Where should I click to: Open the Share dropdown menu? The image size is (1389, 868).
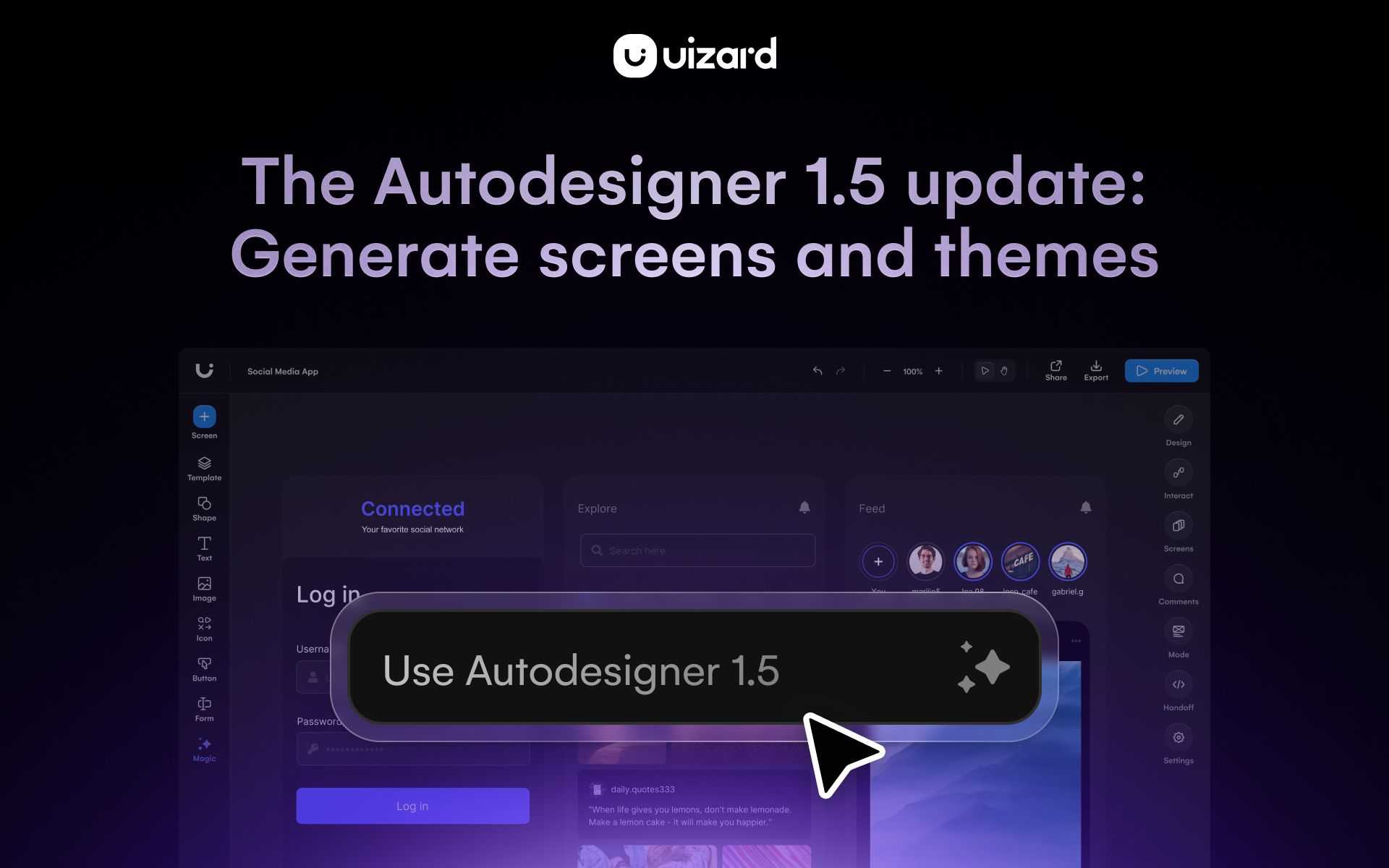pos(1055,370)
